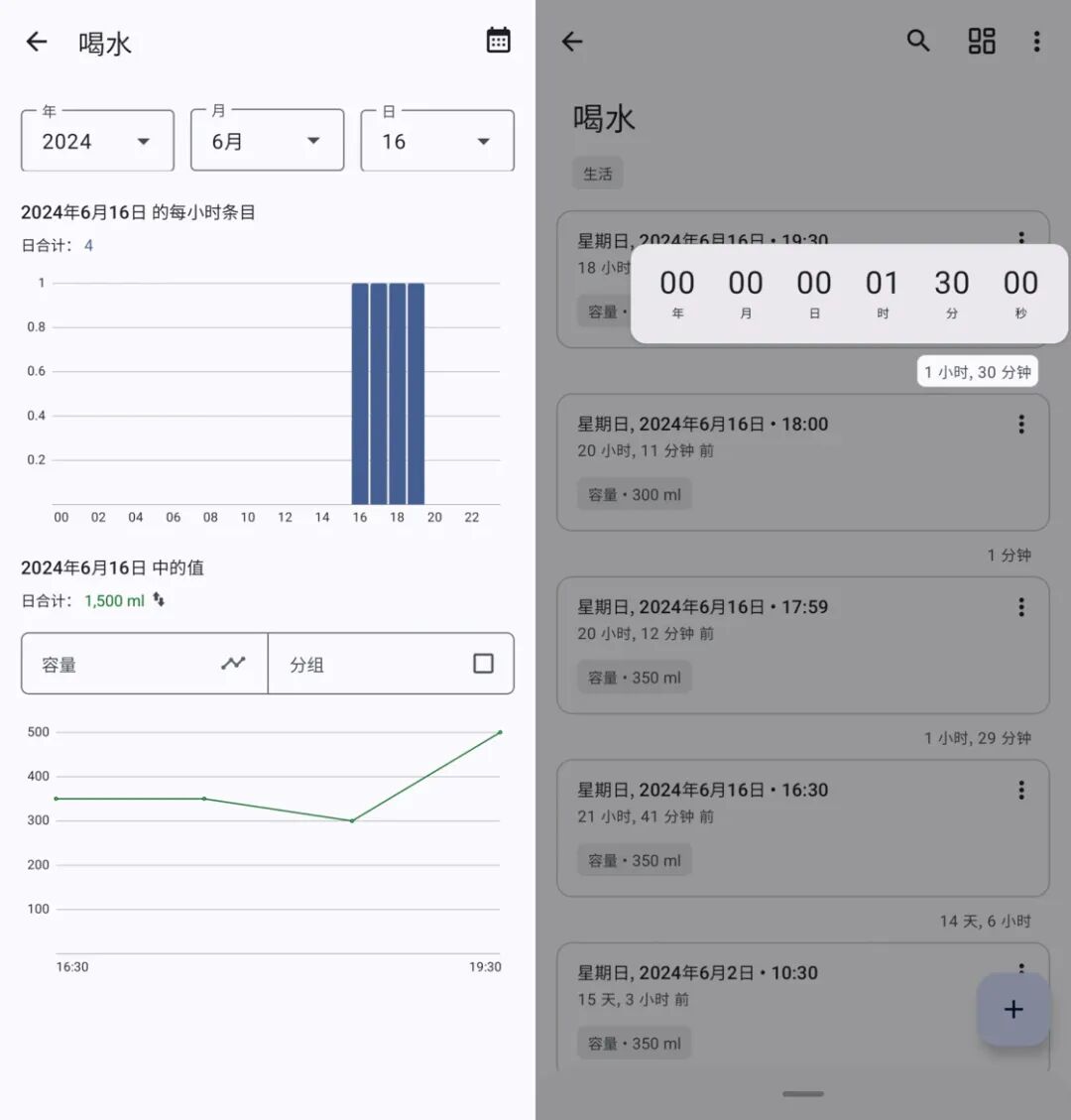The height and width of the screenshot is (1120, 1071).
Task: Open options menu for the 16:30 entry
Action: [1021, 790]
